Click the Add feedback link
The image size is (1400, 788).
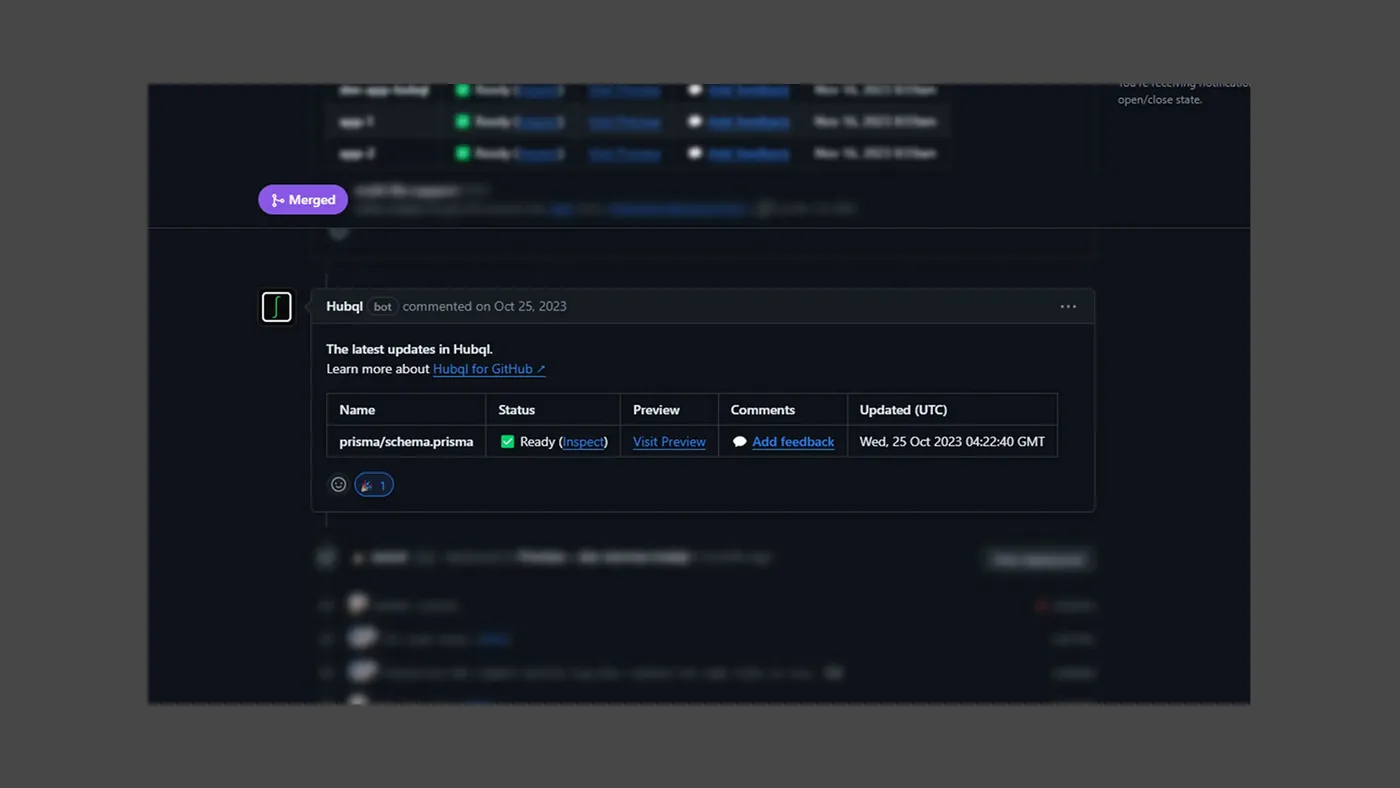coord(793,442)
